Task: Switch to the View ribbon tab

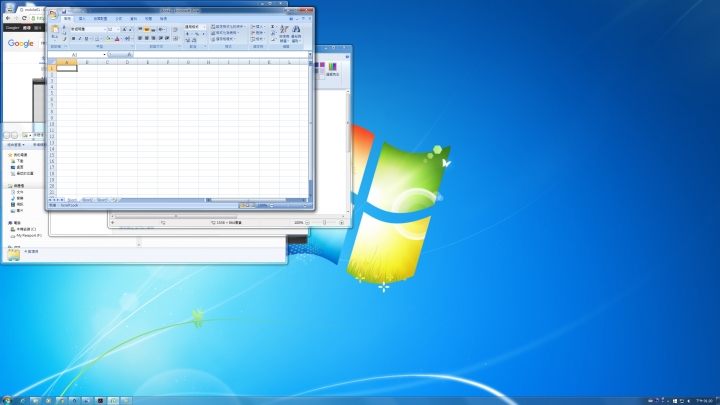Action: coord(163,18)
